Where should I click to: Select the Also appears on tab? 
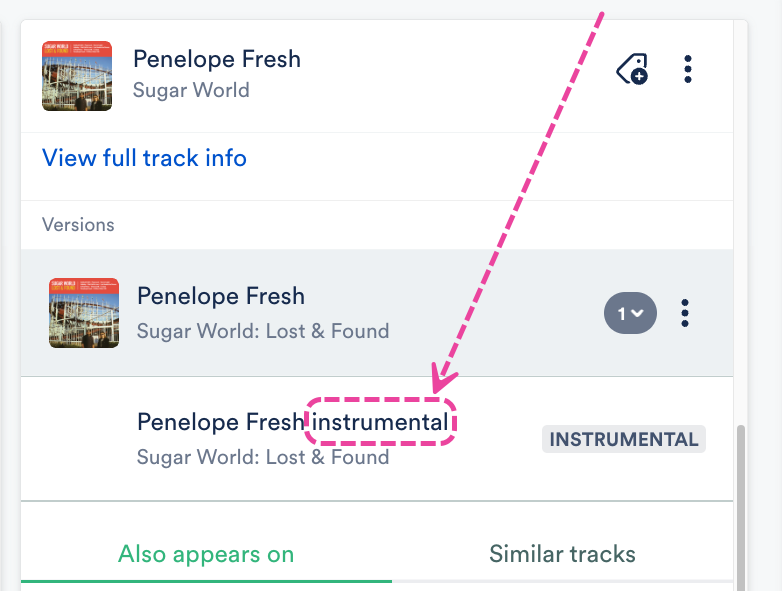click(x=206, y=554)
